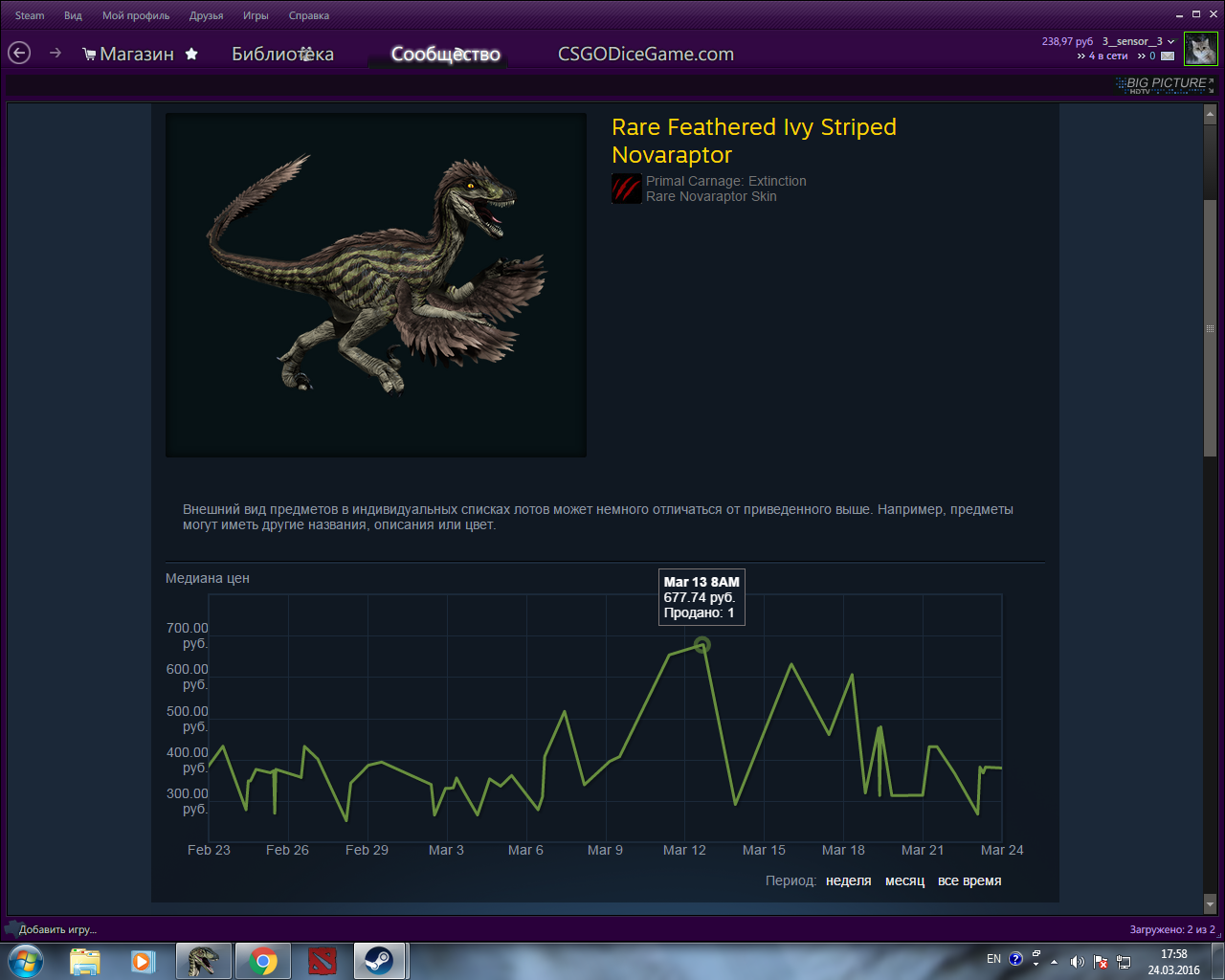The image size is (1225, 980).
Task: Open the Action Center flag icon
Action: [1102, 962]
